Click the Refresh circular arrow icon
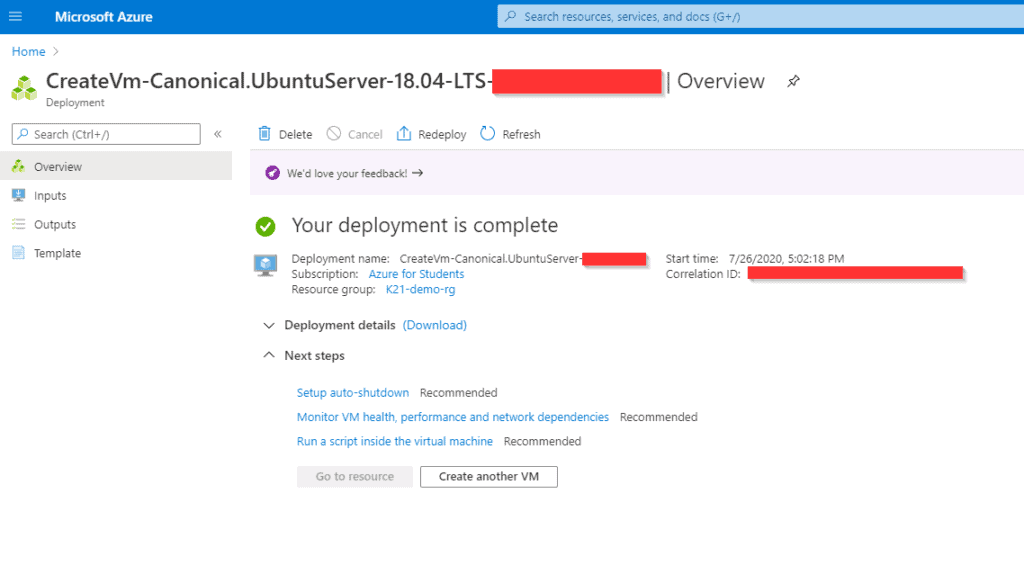 tap(488, 133)
